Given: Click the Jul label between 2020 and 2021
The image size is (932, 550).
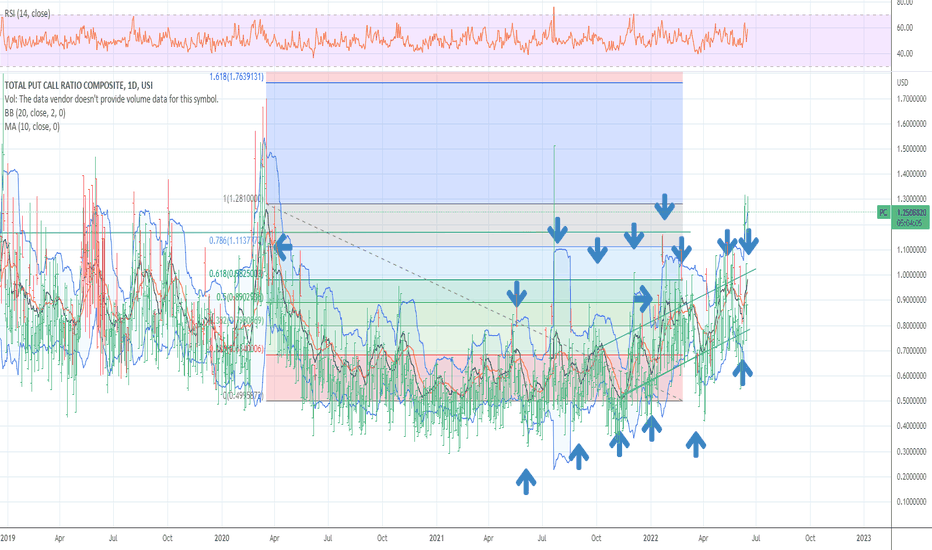Looking at the screenshot, I should (x=328, y=538).
